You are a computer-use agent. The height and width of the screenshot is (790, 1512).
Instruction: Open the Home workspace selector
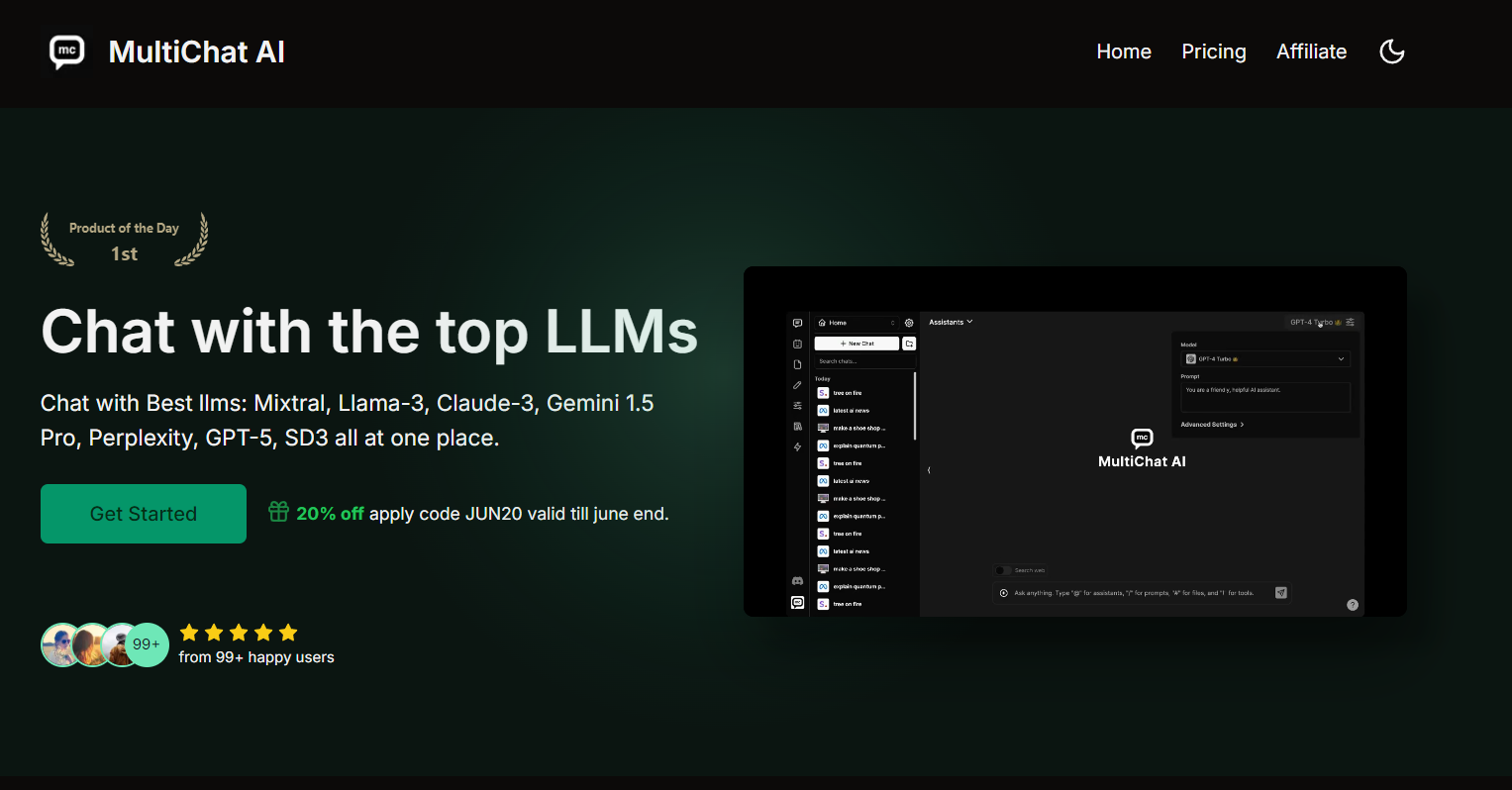(x=857, y=323)
